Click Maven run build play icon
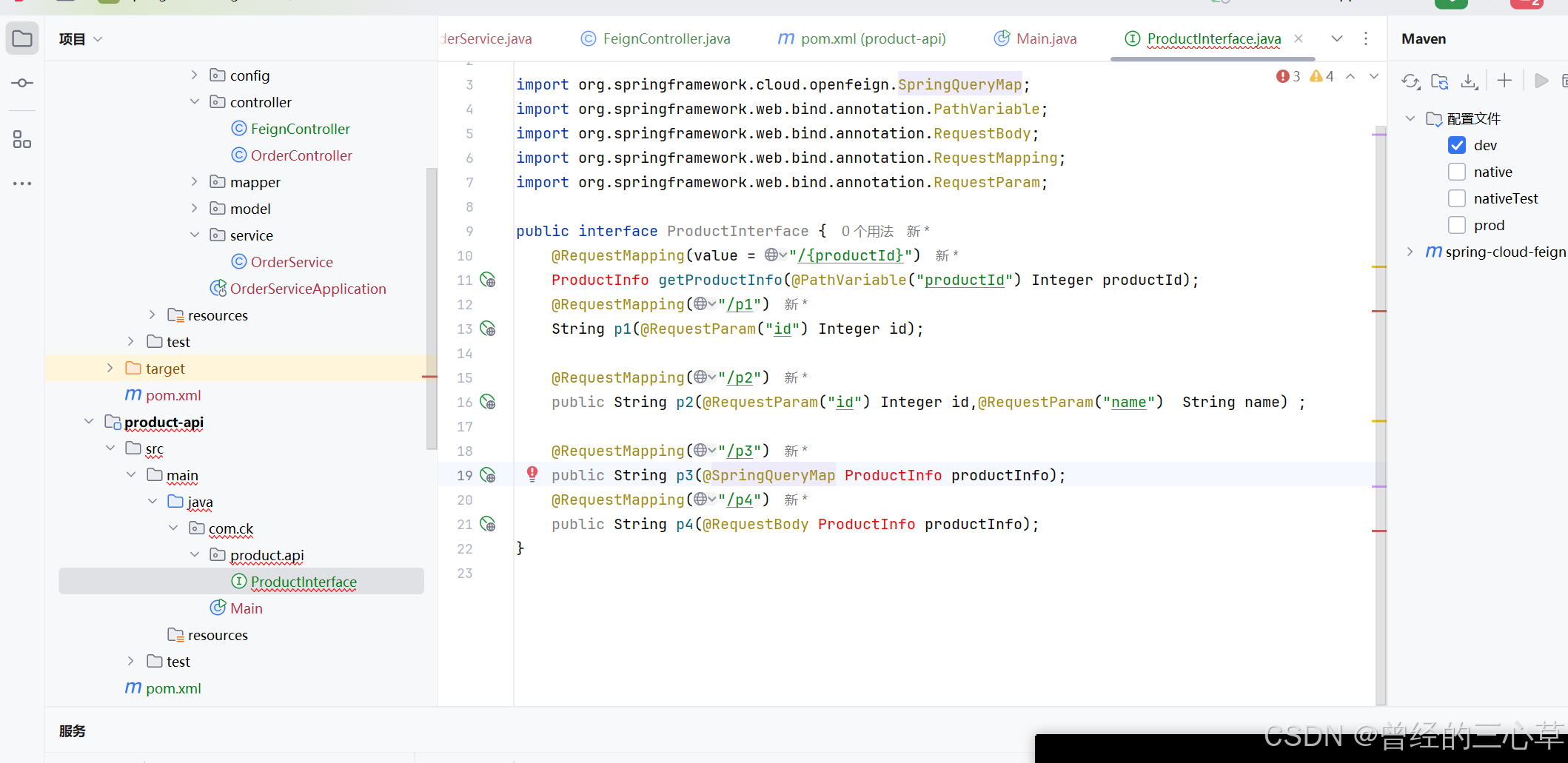This screenshot has height=763, width=1568. pos(1541,81)
